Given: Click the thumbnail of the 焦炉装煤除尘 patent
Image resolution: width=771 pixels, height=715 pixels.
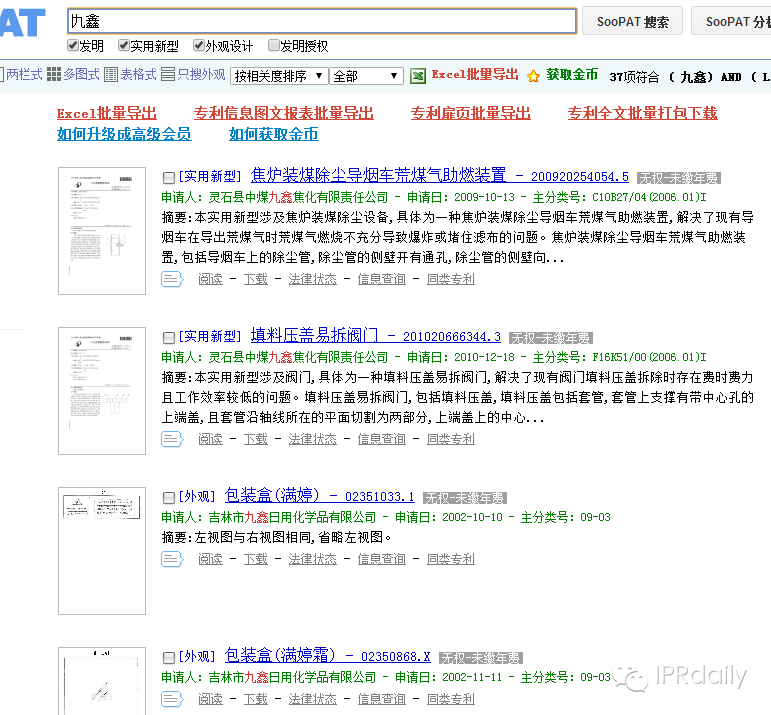Looking at the screenshot, I should 102,231.
